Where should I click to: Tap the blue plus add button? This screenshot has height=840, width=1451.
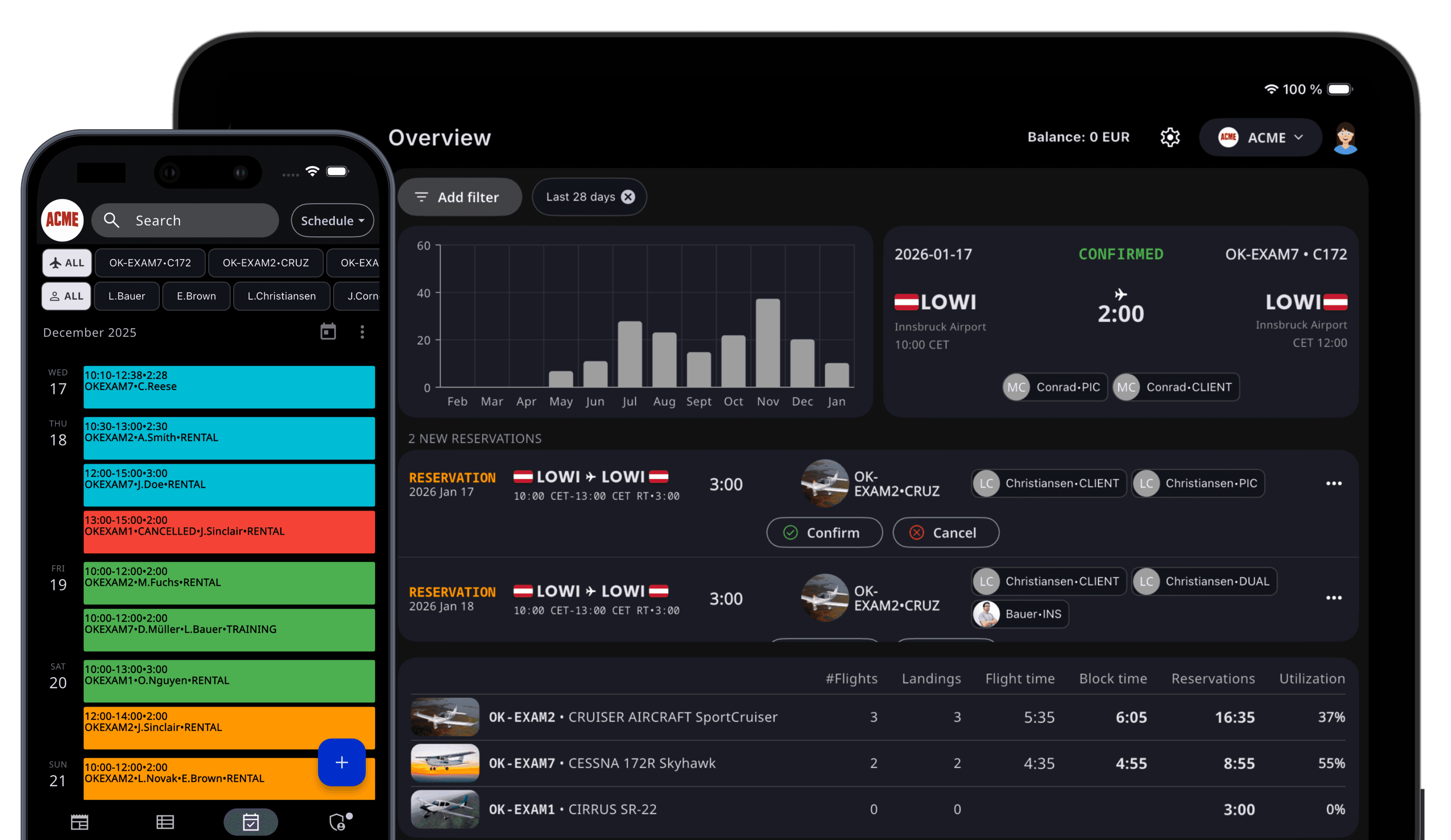tap(342, 762)
